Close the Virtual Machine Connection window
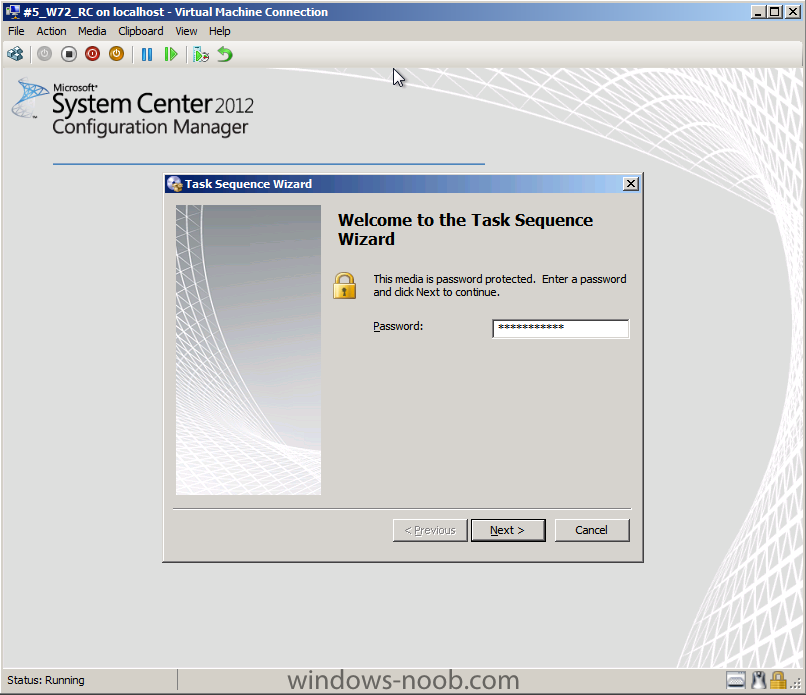This screenshot has width=806, height=695. (x=793, y=11)
